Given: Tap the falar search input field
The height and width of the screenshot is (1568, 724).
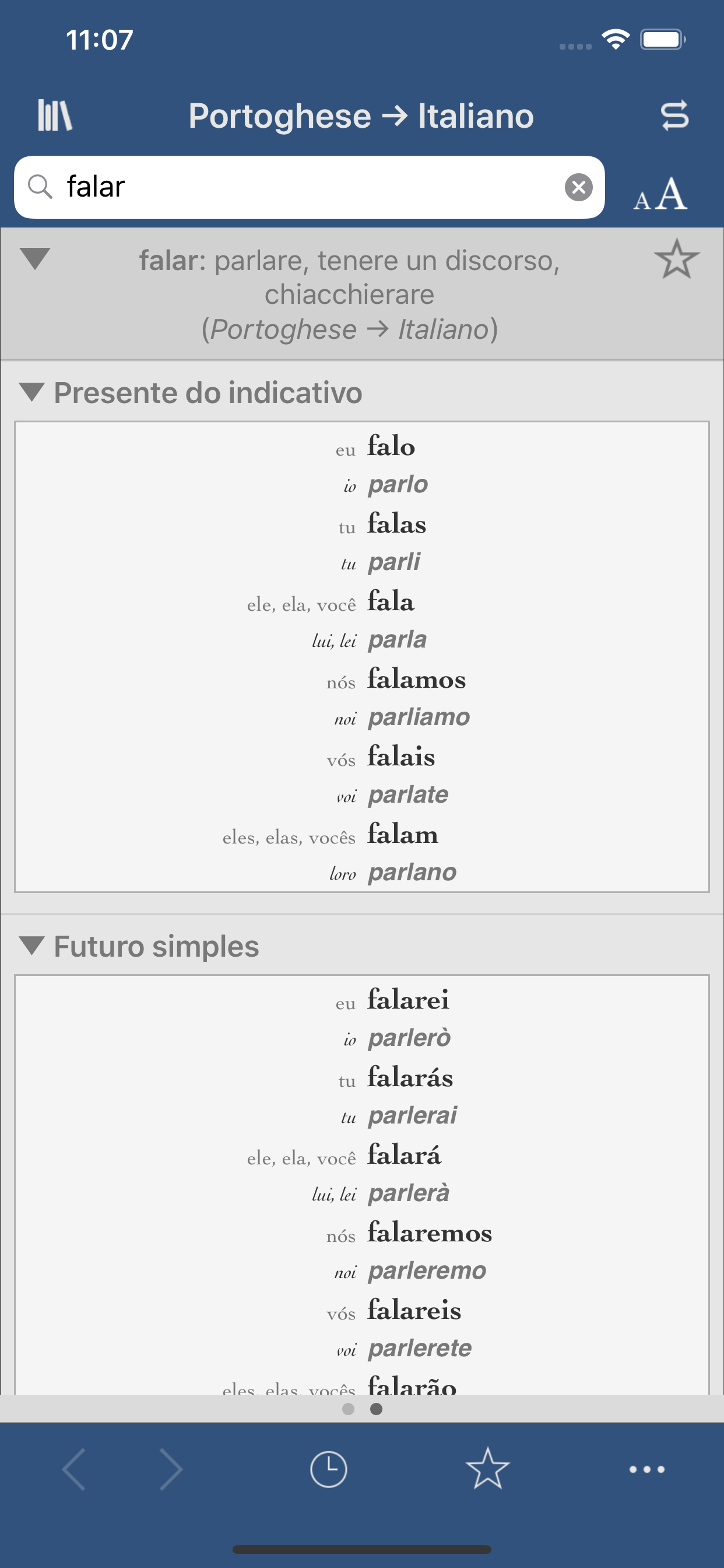Looking at the screenshot, I should pyautogui.click(x=304, y=187).
